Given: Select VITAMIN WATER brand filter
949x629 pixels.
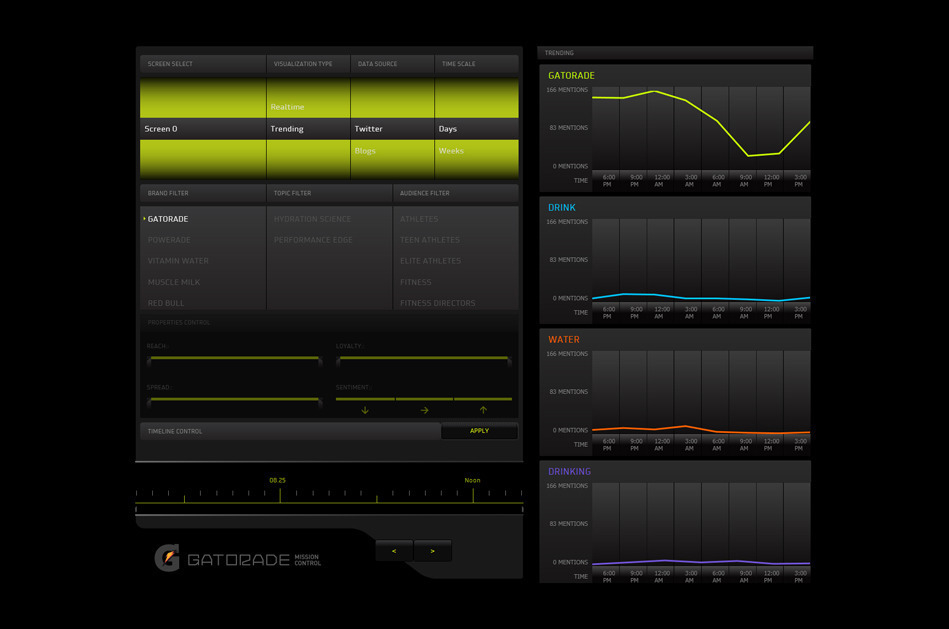Looking at the screenshot, I should pyautogui.click(x=178, y=261).
